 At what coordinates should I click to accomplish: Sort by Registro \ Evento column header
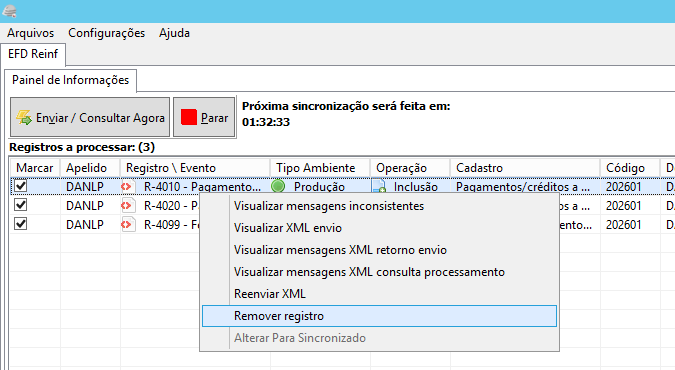coord(195,168)
